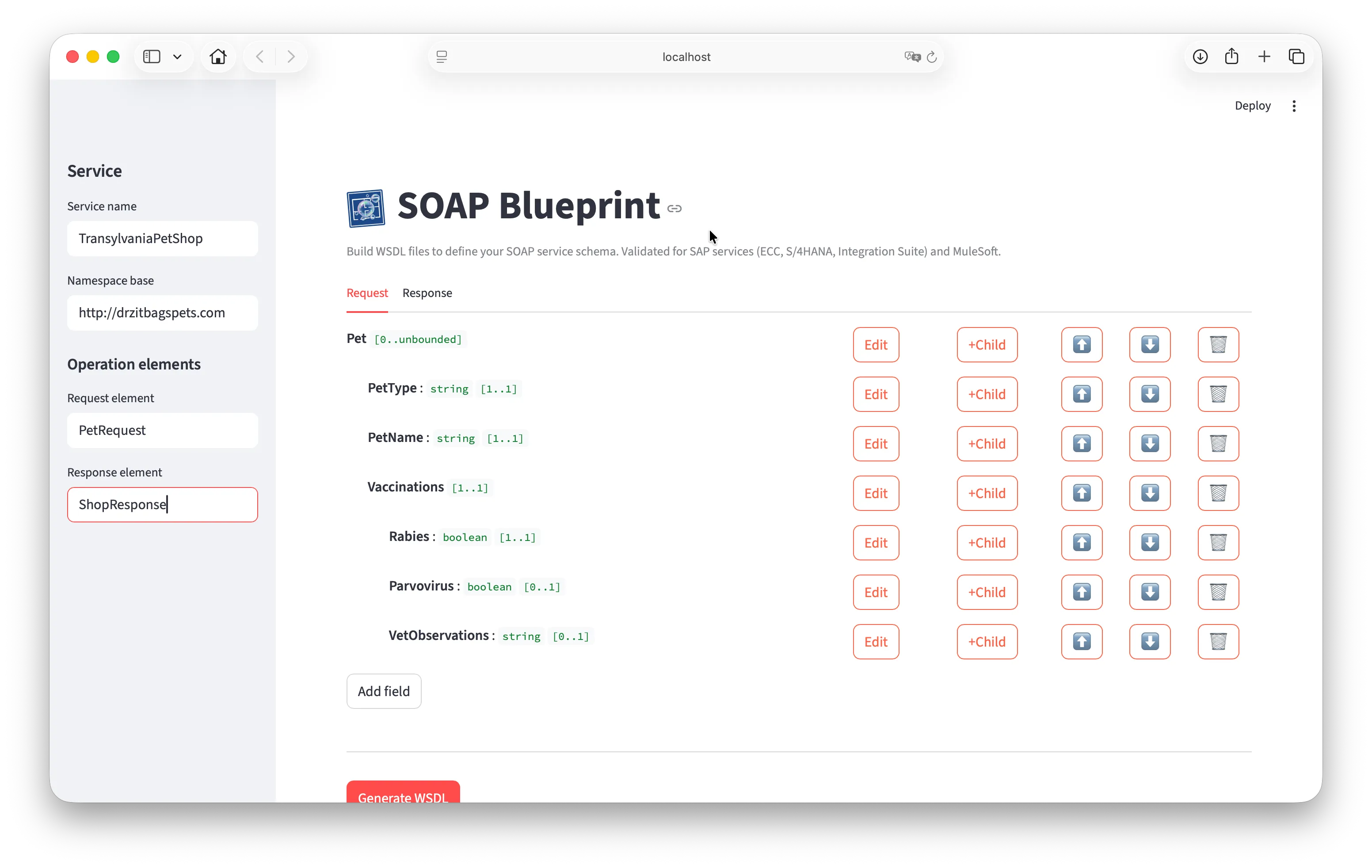This screenshot has width=1372, height=868.
Task: Add a child under VetObservations
Action: click(987, 642)
